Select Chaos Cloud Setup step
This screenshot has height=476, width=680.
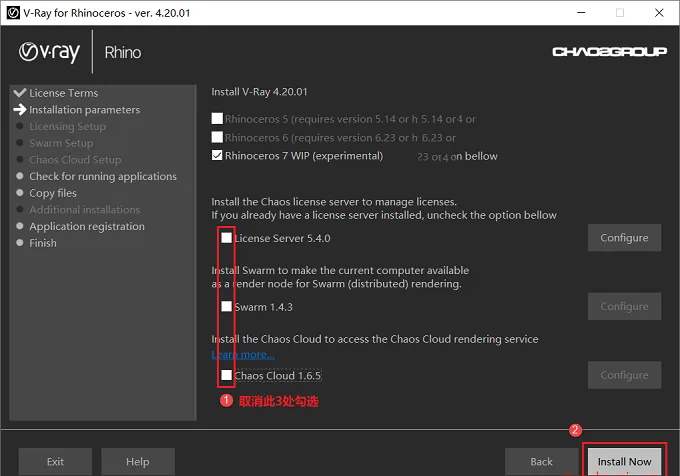click(75, 160)
